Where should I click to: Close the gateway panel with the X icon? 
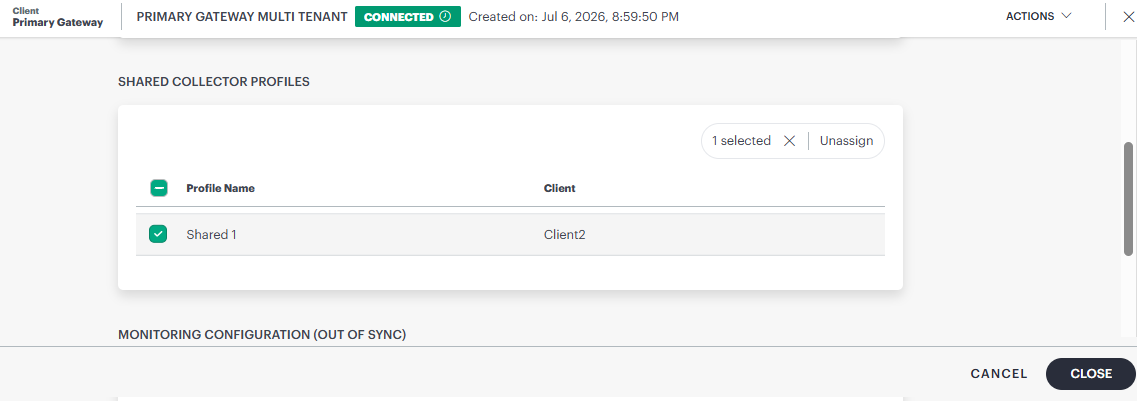pyautogui.click(x=1128, y=17)
